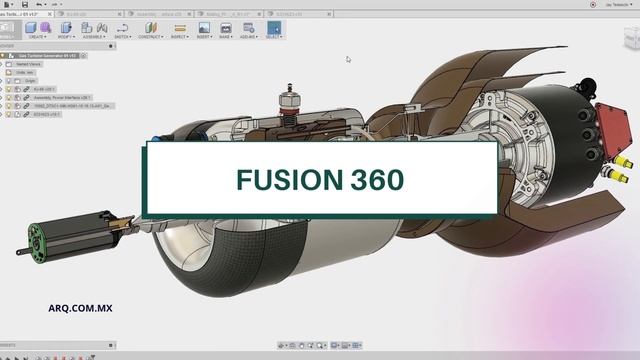Open the SELECT dropdown menu
Screen dimensions: 640x360
(x=274, y=37)
